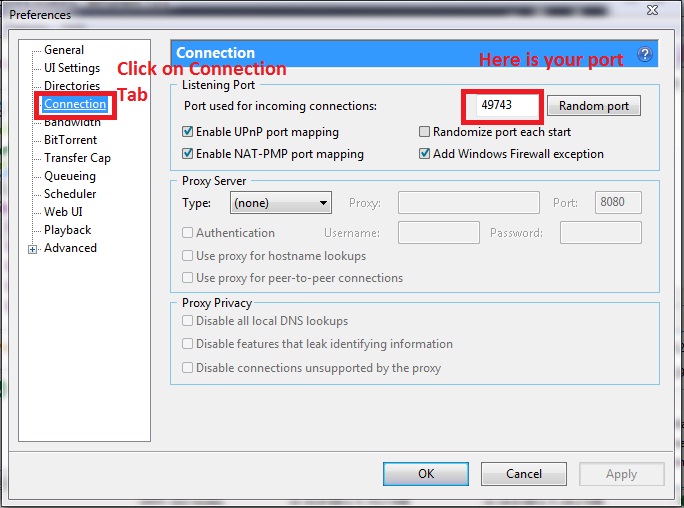
Task: Select General in the preferences tree
Action: tap(64, 50)
